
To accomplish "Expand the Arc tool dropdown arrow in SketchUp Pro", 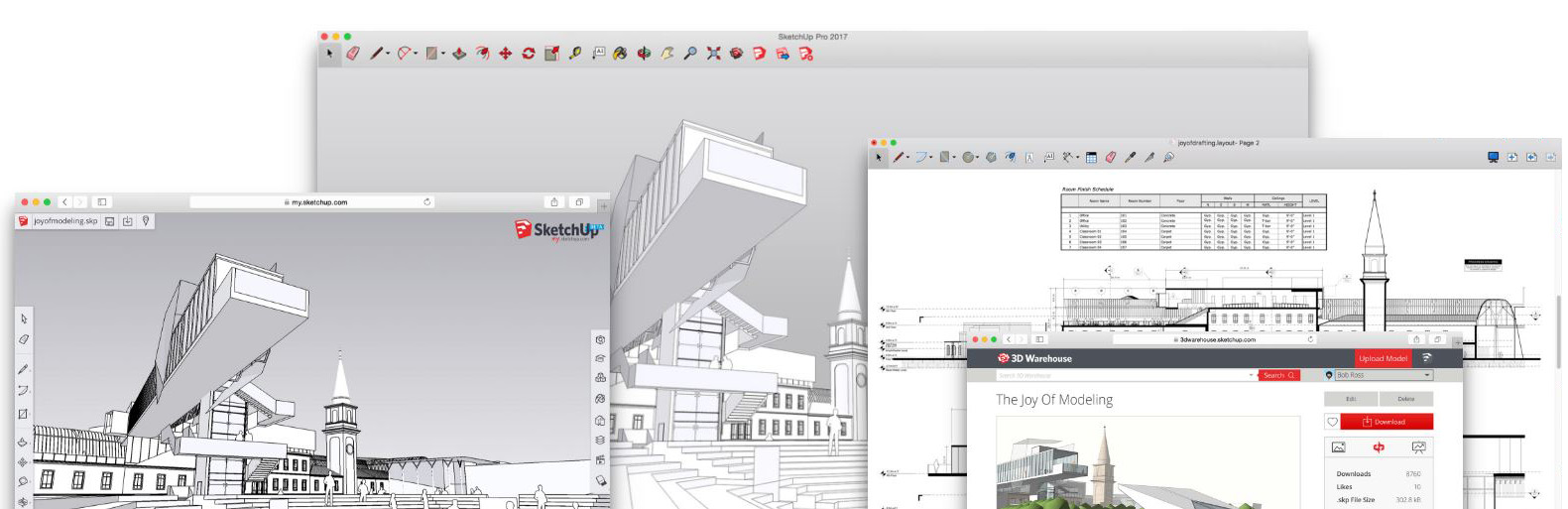I will pyautogui.click(x=416, y=54).
